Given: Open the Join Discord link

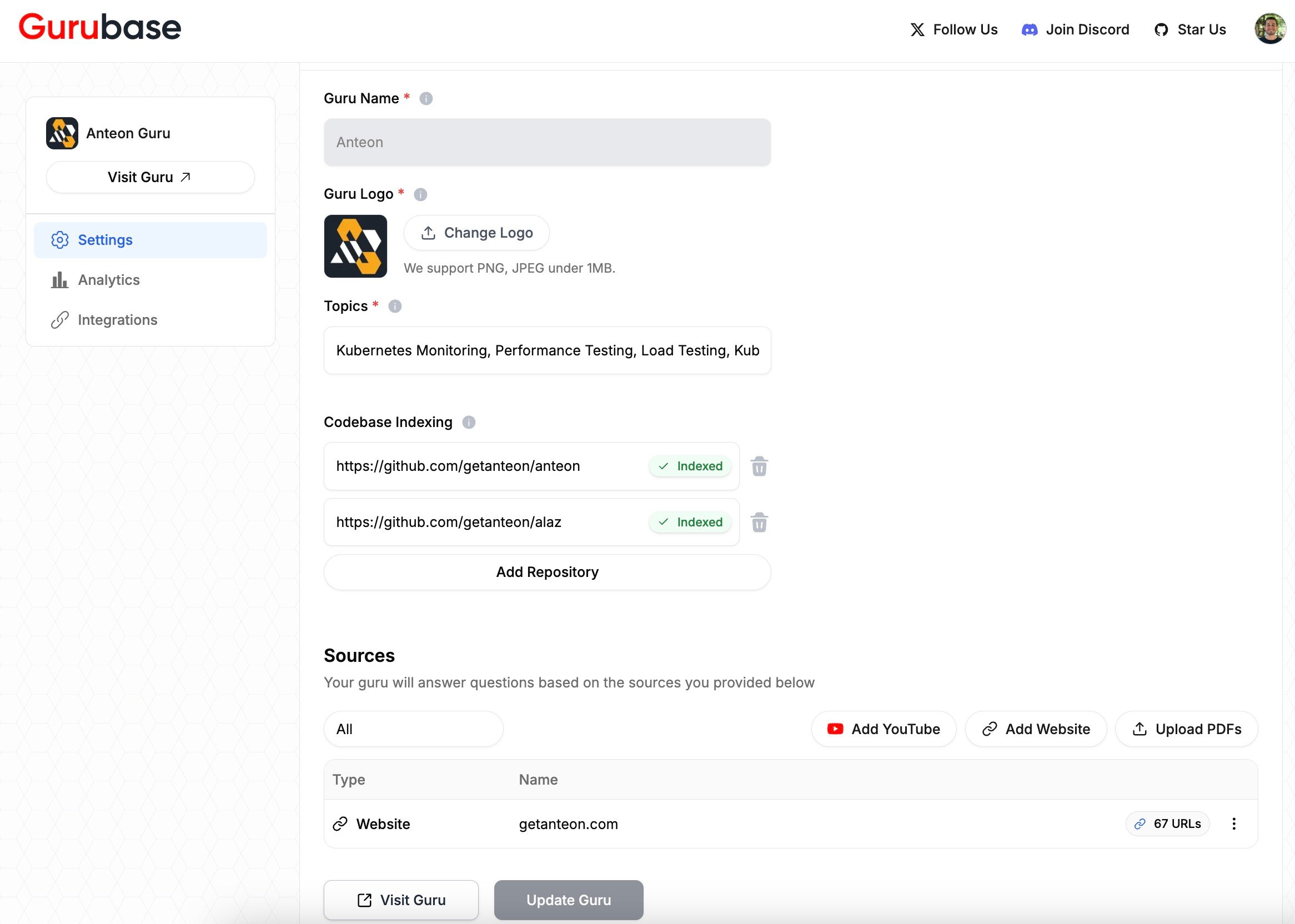Looking at the screenshot, I should point(1076,29).
